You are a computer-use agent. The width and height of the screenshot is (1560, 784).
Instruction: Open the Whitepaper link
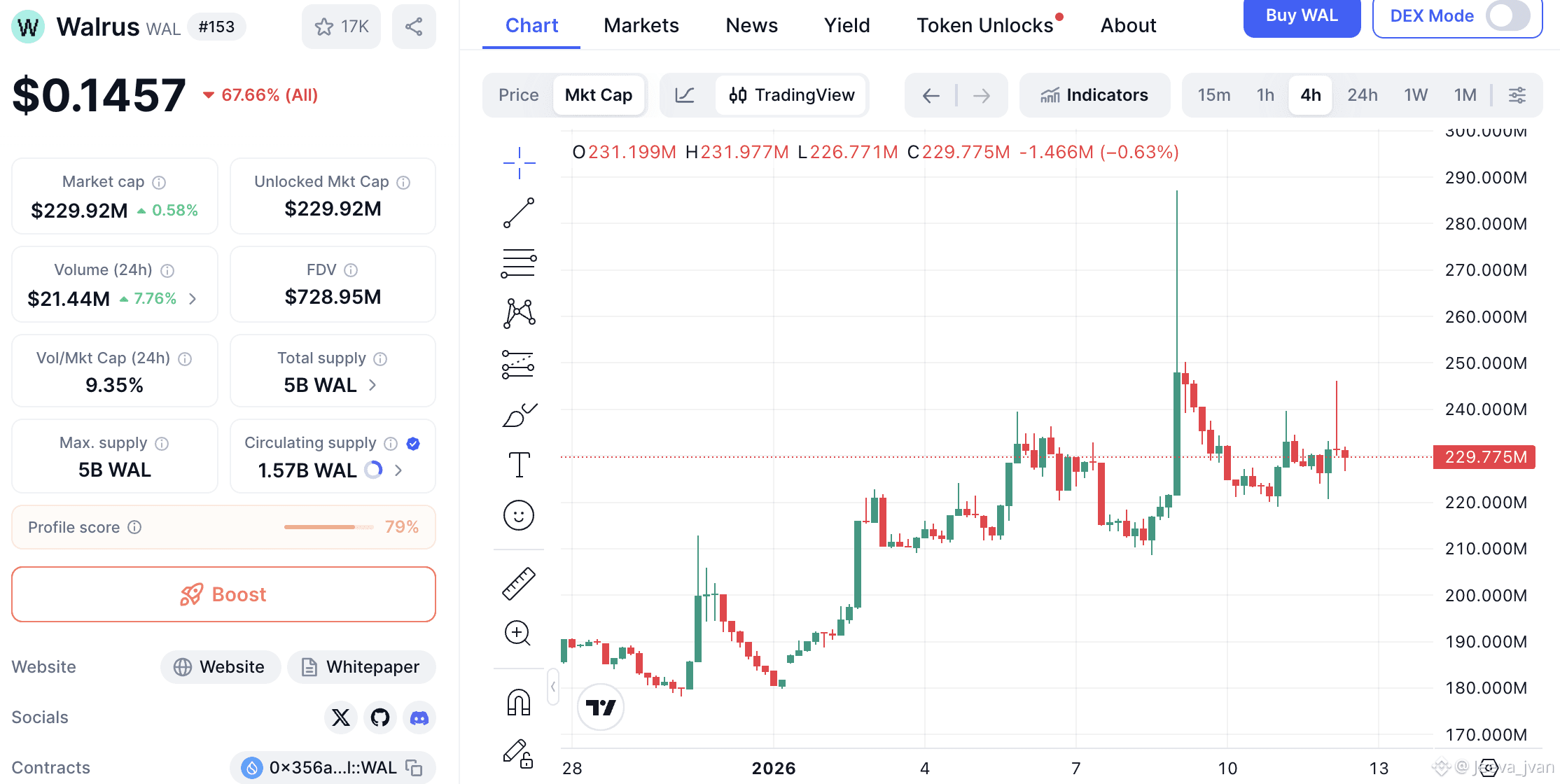(361, 667)
